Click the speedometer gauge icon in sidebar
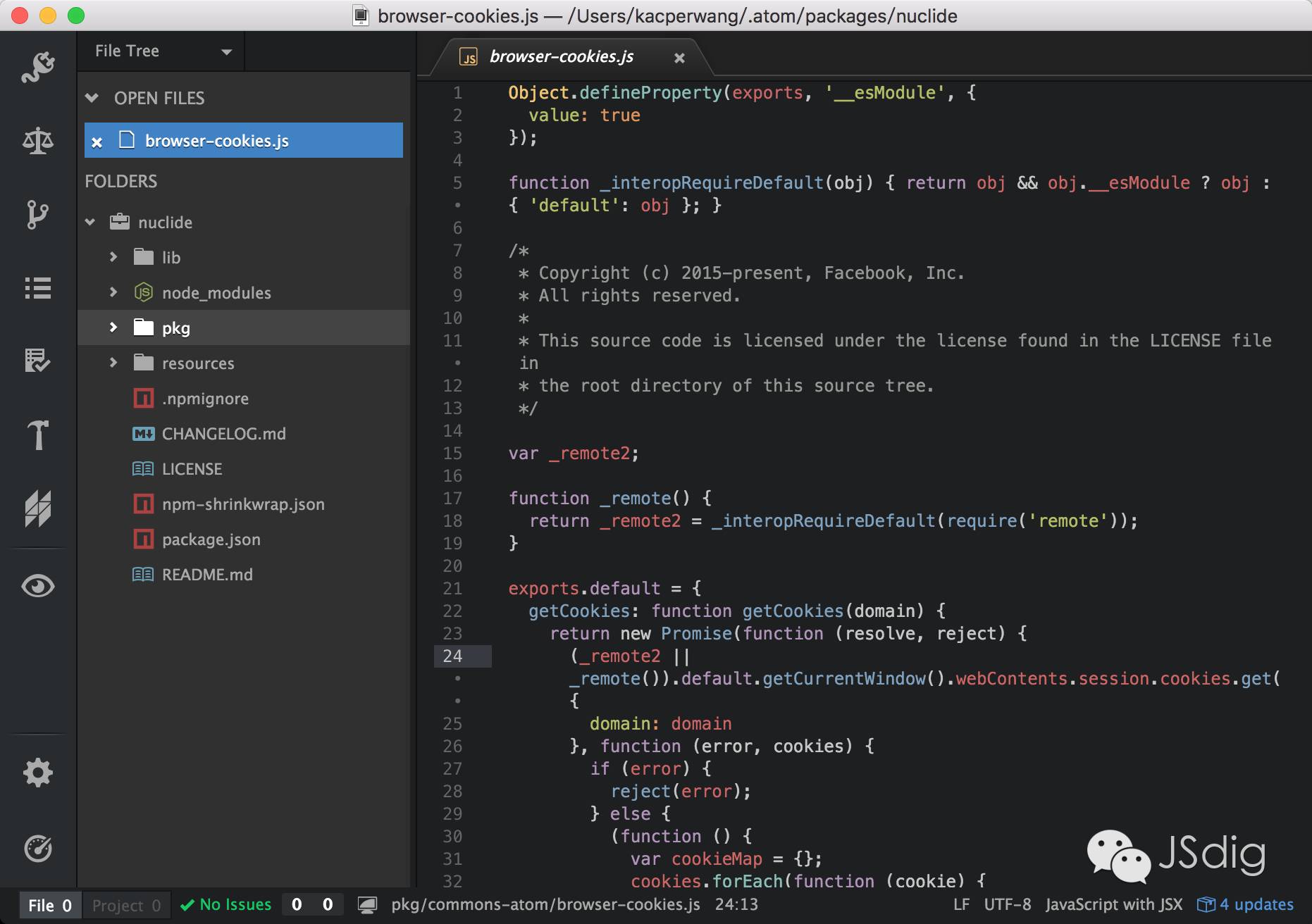This screenshot has width=1312, height=924. [38, 849]
